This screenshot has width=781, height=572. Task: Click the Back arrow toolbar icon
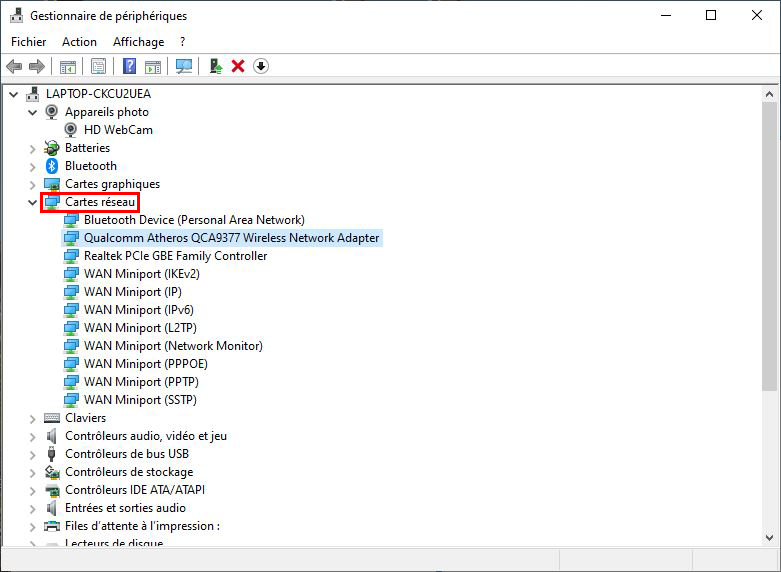coord(14,66)
